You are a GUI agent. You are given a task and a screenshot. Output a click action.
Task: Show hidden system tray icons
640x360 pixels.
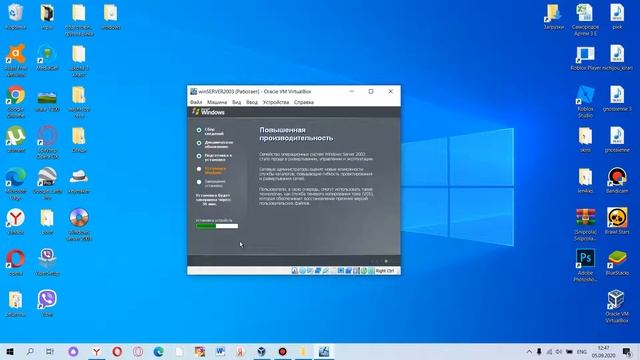[x=529, y=351]
